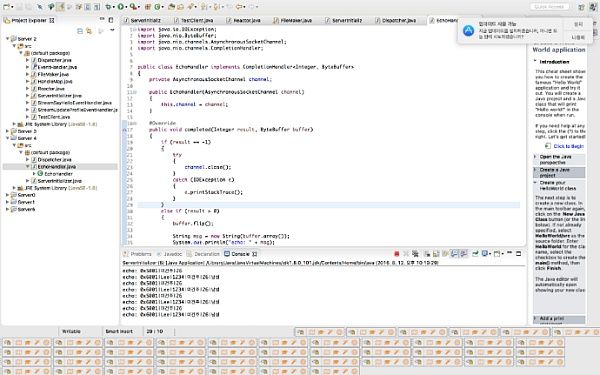Click the lower Later (나중에) notification button

pos(578,38)
